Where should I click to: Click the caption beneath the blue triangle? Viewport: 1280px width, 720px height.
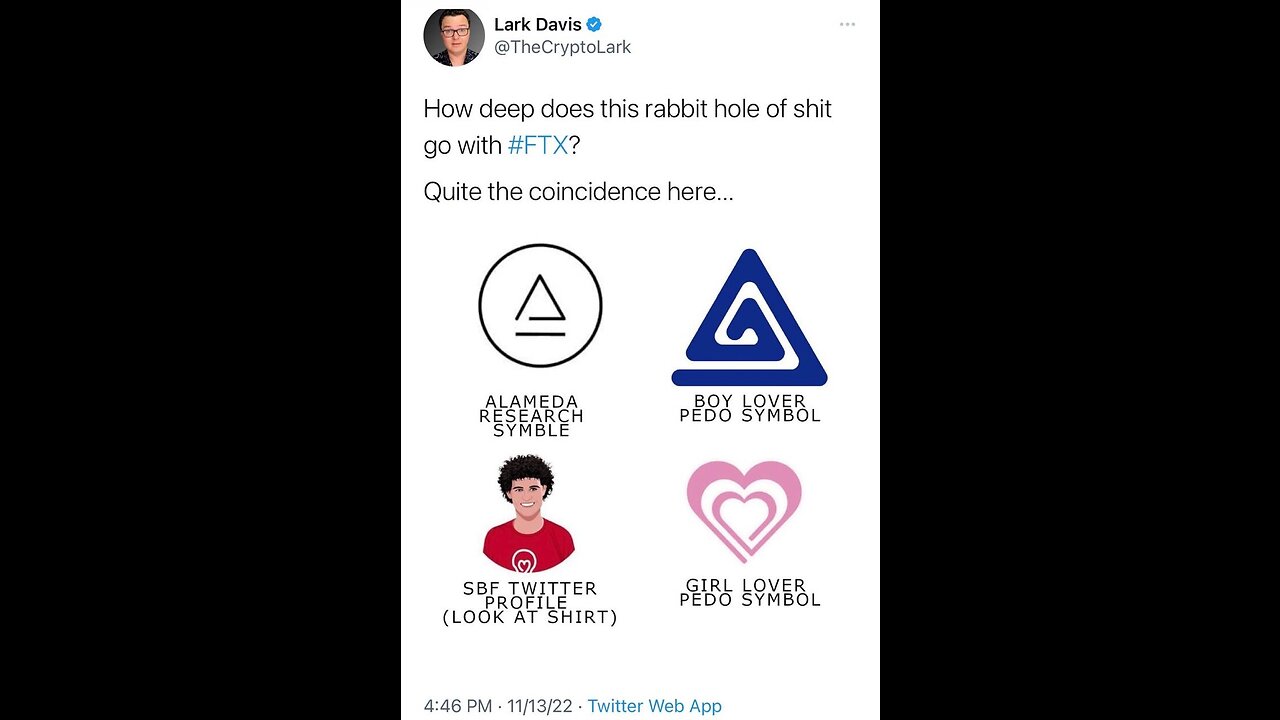(x=750, y=408)
